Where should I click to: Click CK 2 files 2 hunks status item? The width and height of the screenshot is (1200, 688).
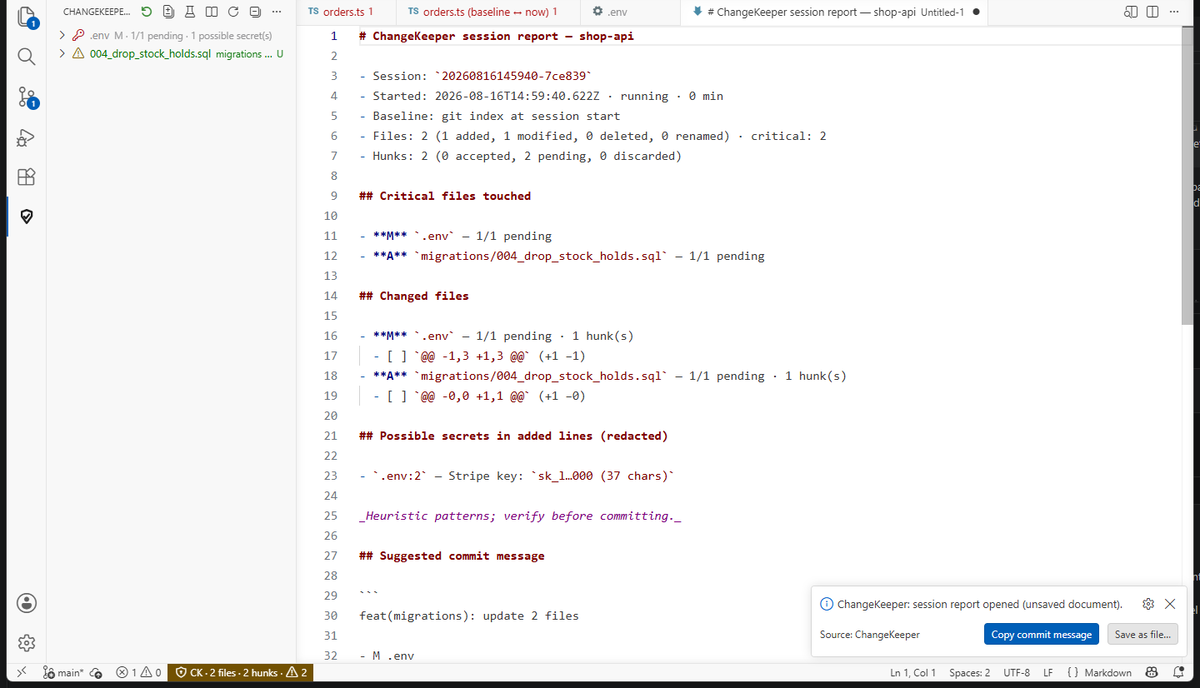[x=242, y=673]
